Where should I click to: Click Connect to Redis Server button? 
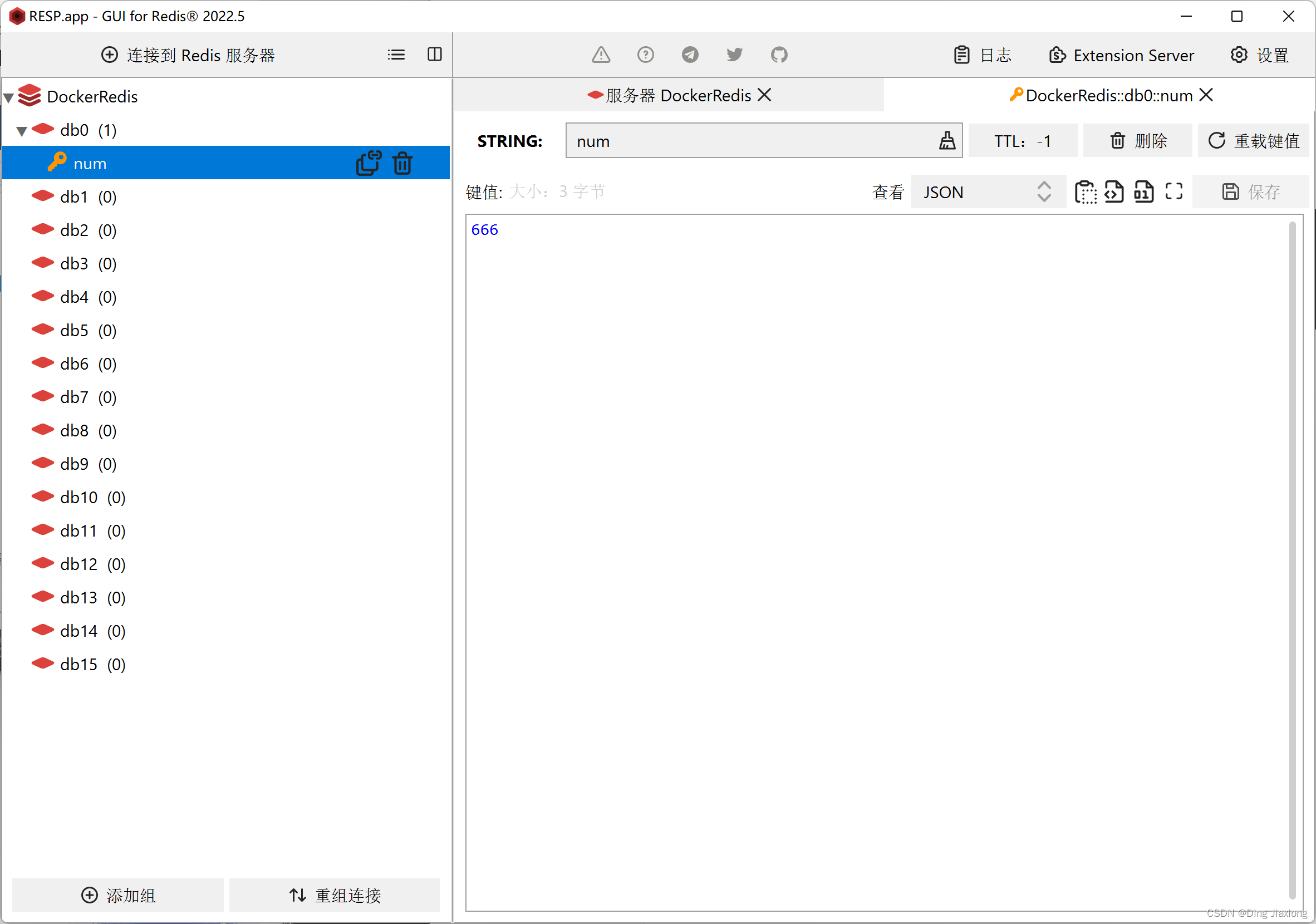189,55
